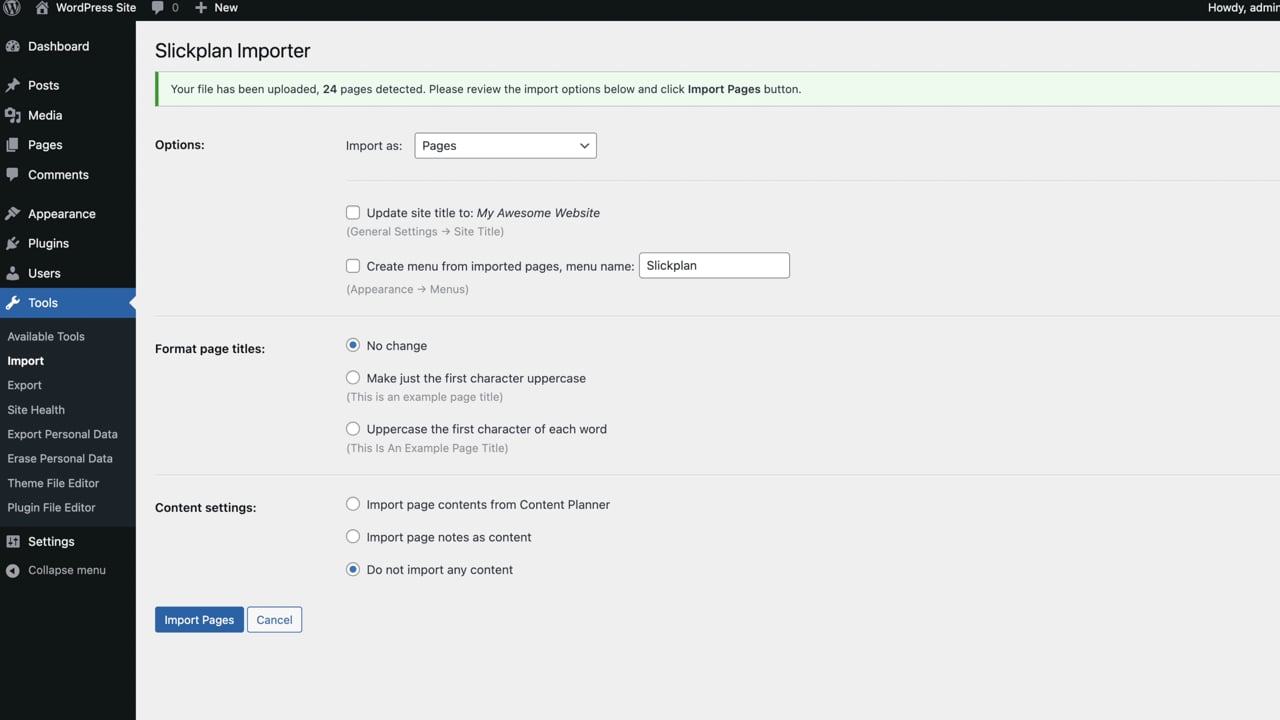Check Create menu from imported pages
Screen dimensions: 1280x720
pos(353,265)
